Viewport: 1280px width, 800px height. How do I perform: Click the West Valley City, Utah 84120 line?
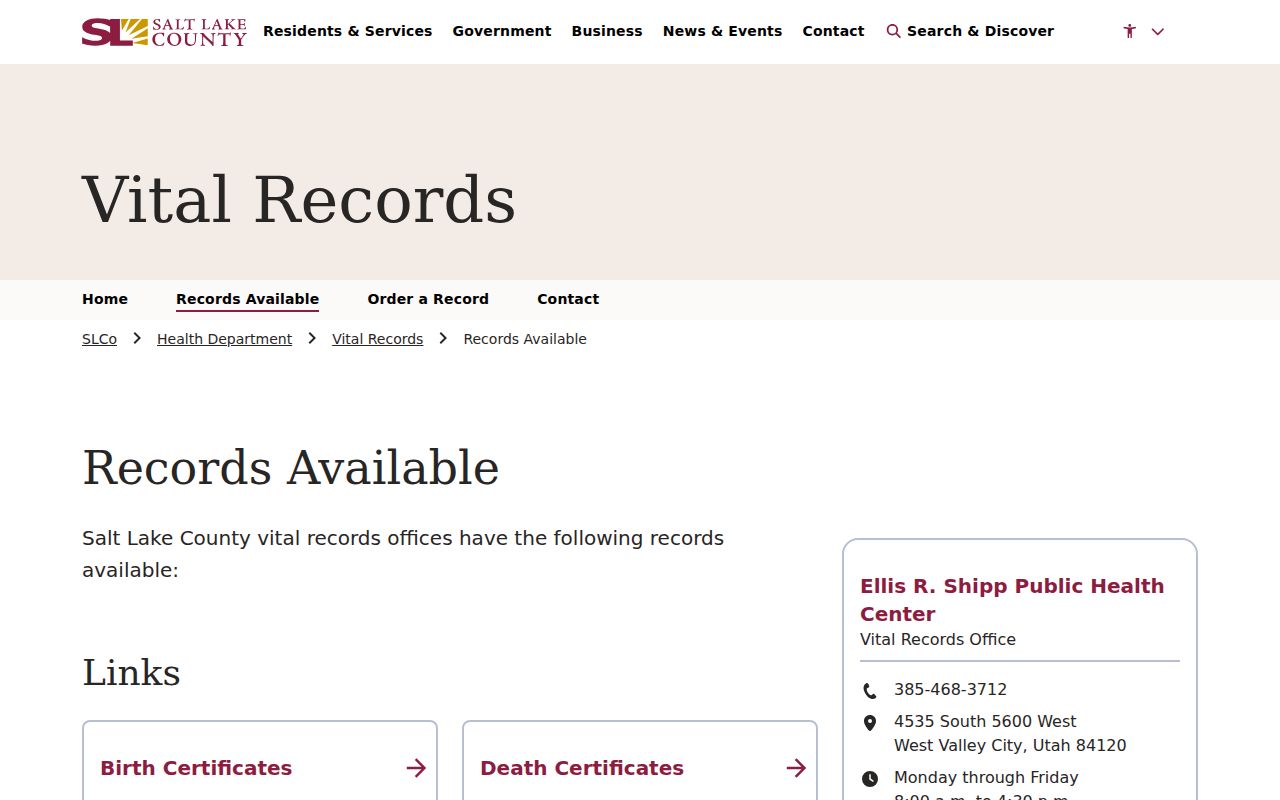point(1010,746)
